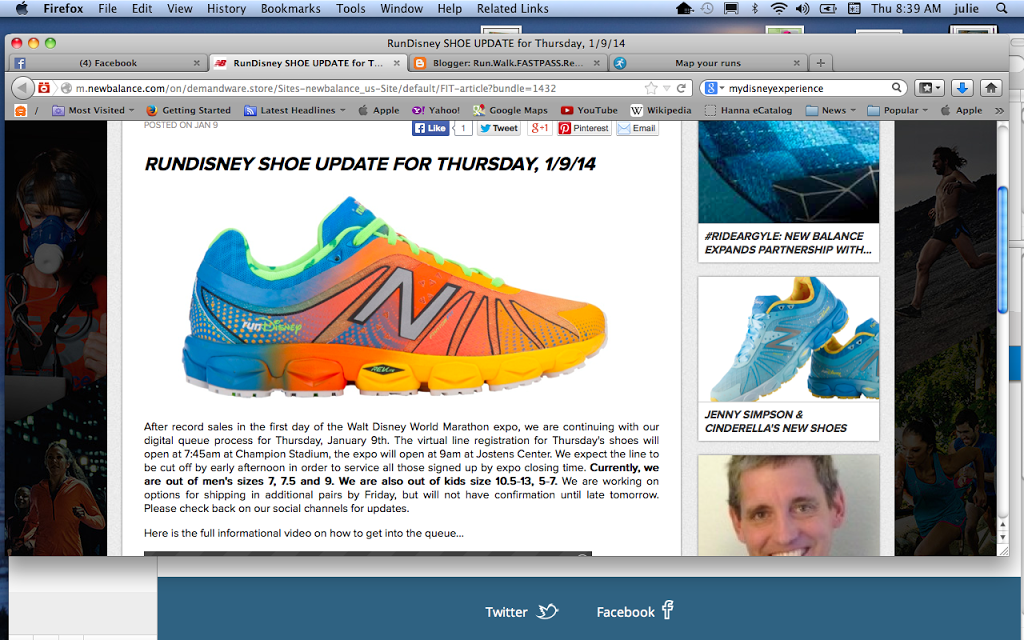The image size is (1024, 640).
Task: Open the Bookmarks menu in the menu bar
Action: (291, 8)
